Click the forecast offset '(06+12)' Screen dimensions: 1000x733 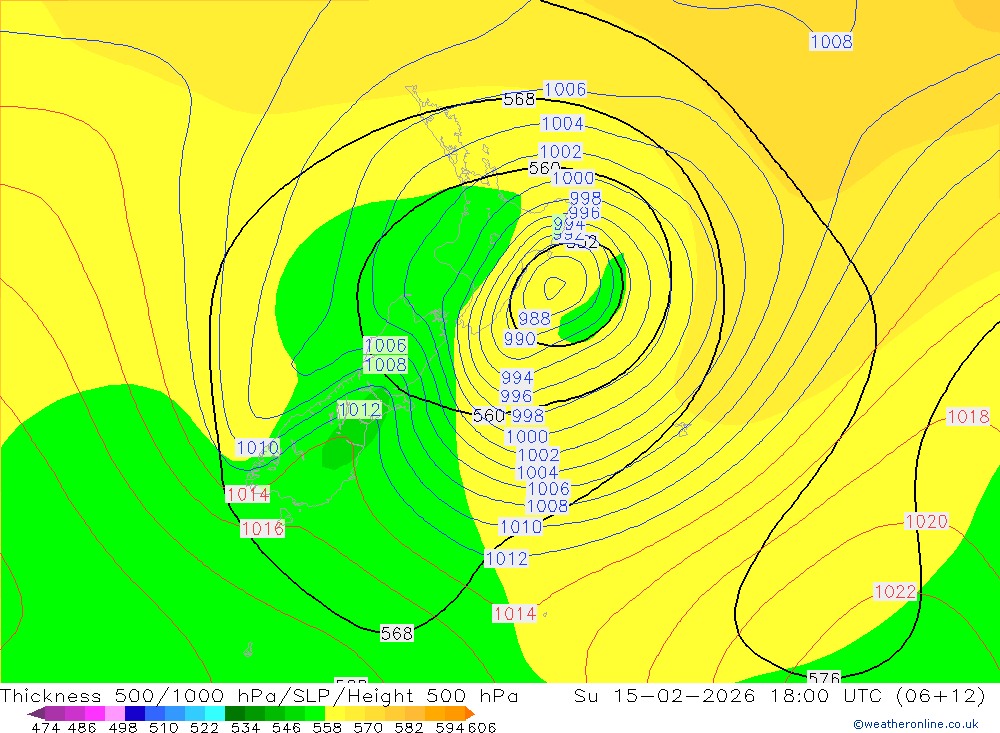coord(941,695)
